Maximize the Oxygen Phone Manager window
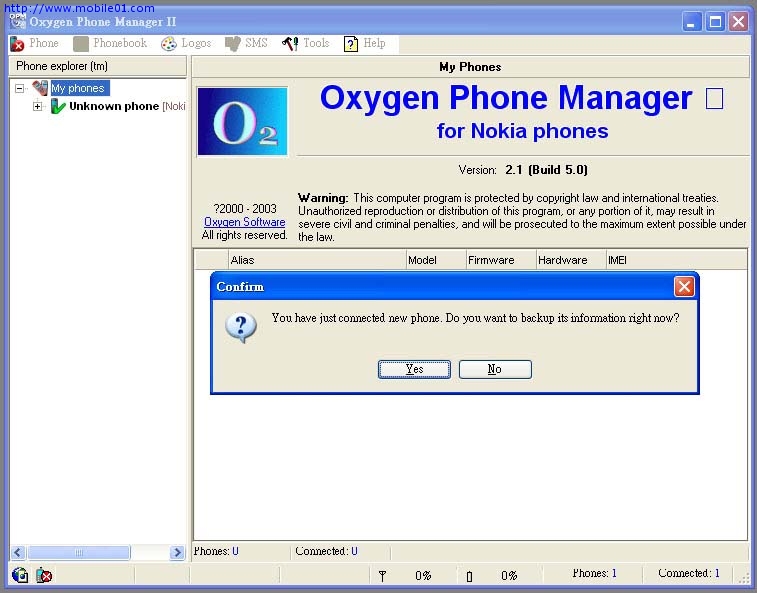Viewport: 757px width, 593px height. [x=715, y=22]
